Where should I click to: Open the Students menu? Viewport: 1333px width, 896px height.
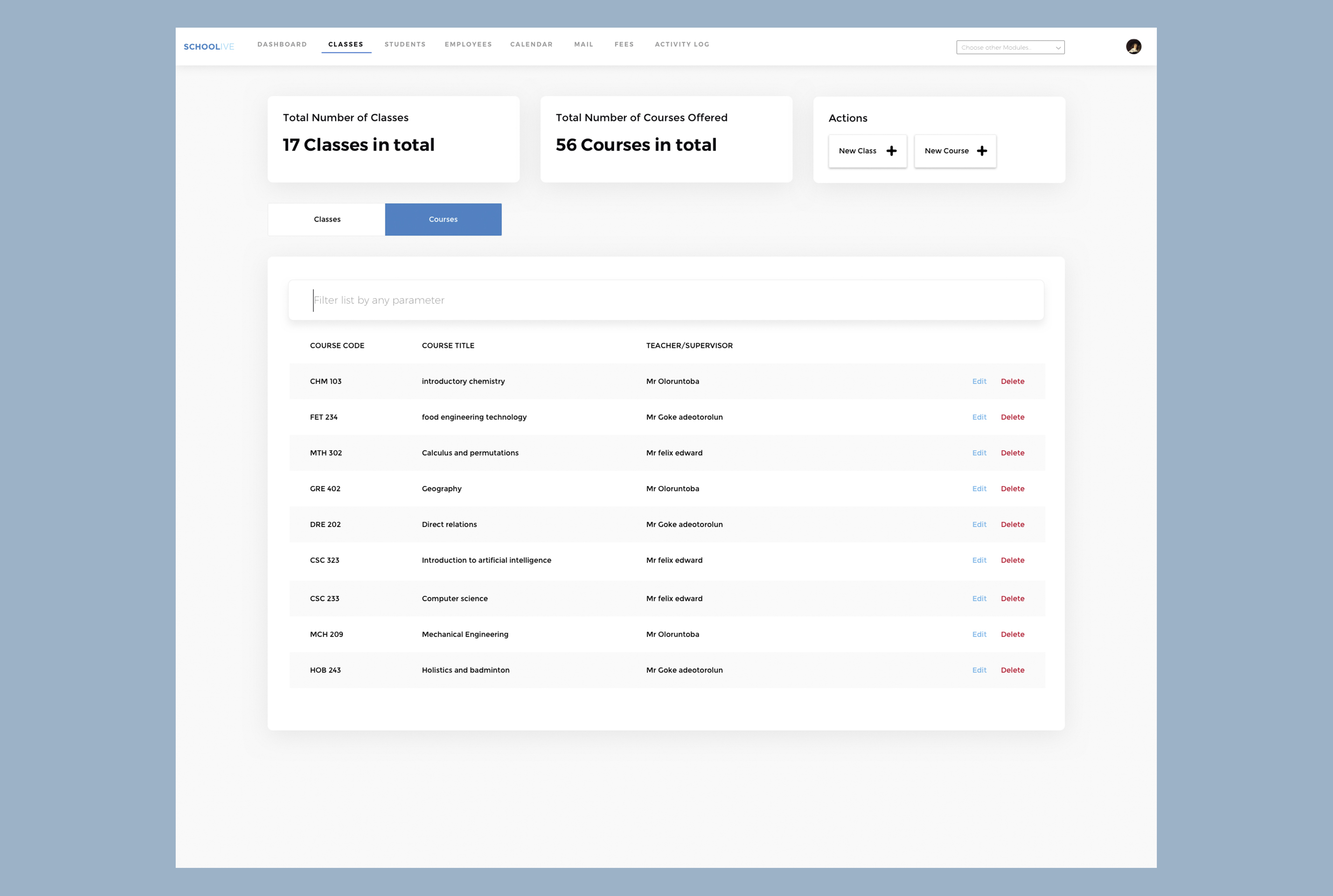405,45
